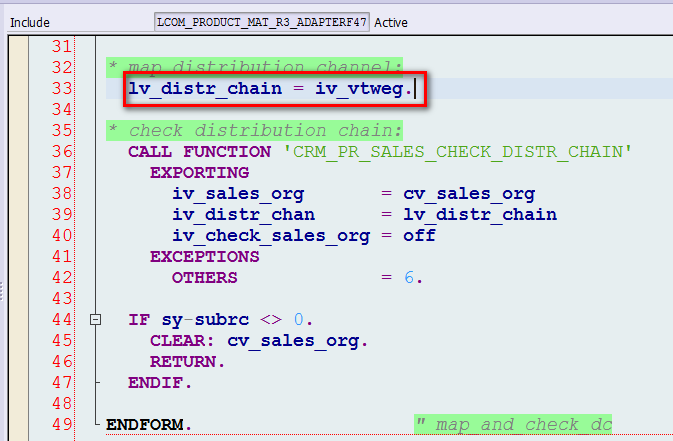Click the map distribution channel comment
This screenshot has width=673, height=441.
click(x=255, y=67)
